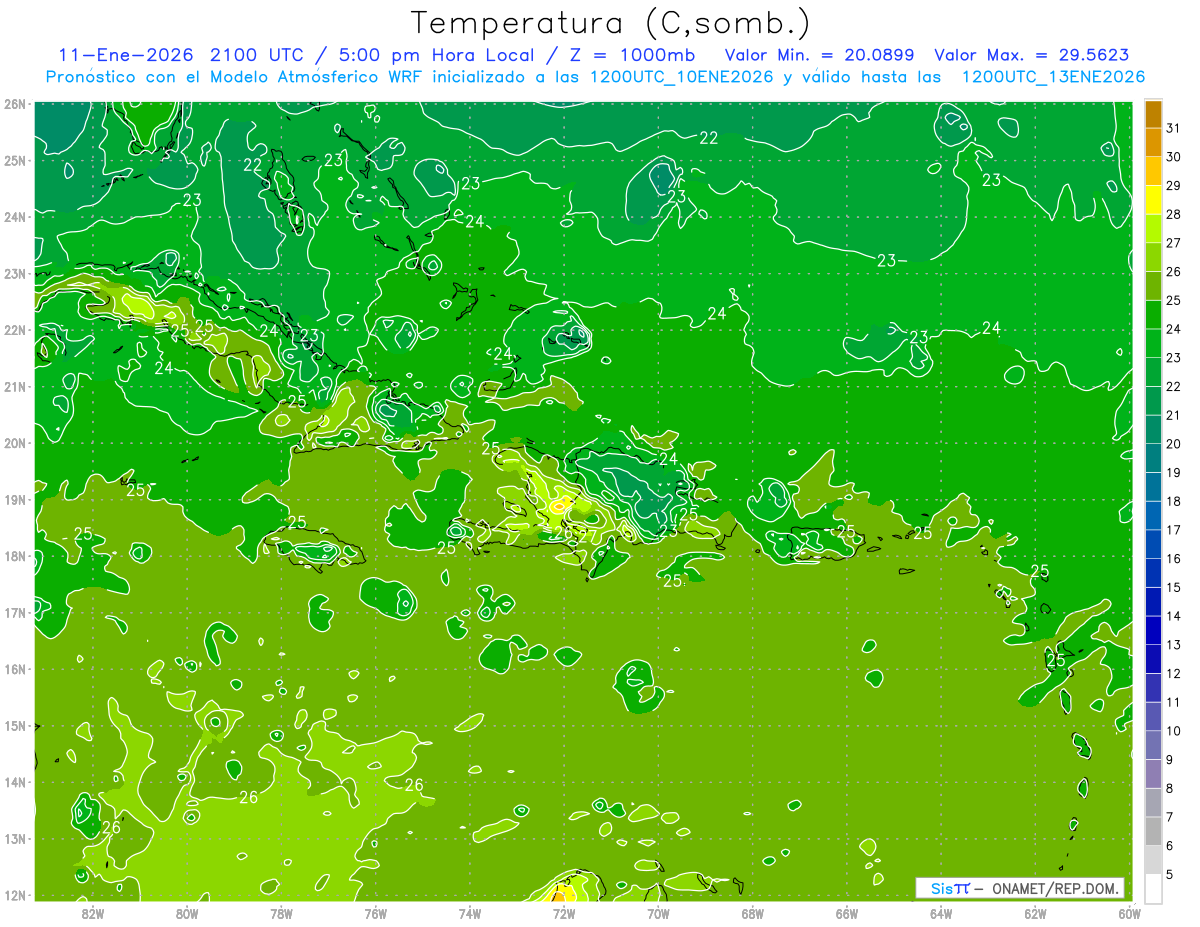Pick the colorbar swatch between 30 and 31
The width and height of the screenshot is (1200, 927).
(x=1153, y=142)
